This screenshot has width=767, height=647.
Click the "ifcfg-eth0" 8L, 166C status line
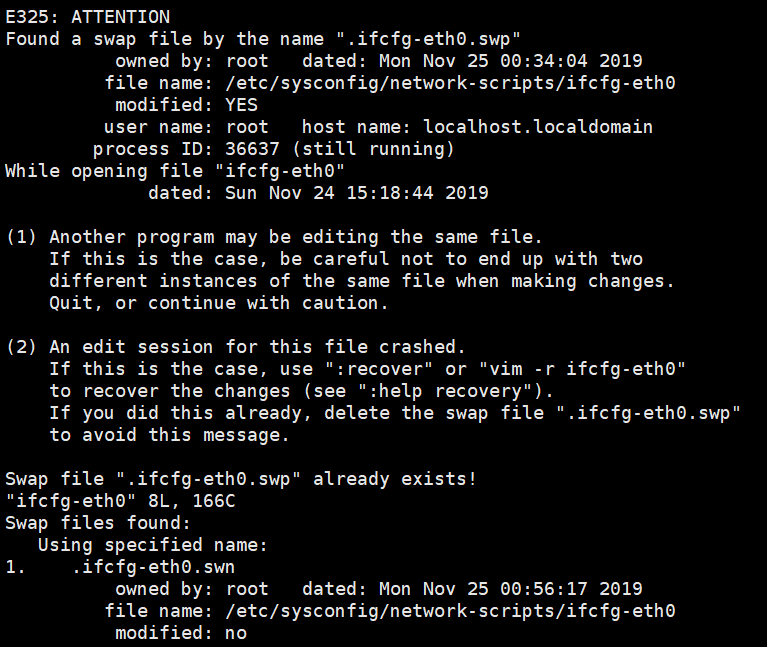point(120,501)
